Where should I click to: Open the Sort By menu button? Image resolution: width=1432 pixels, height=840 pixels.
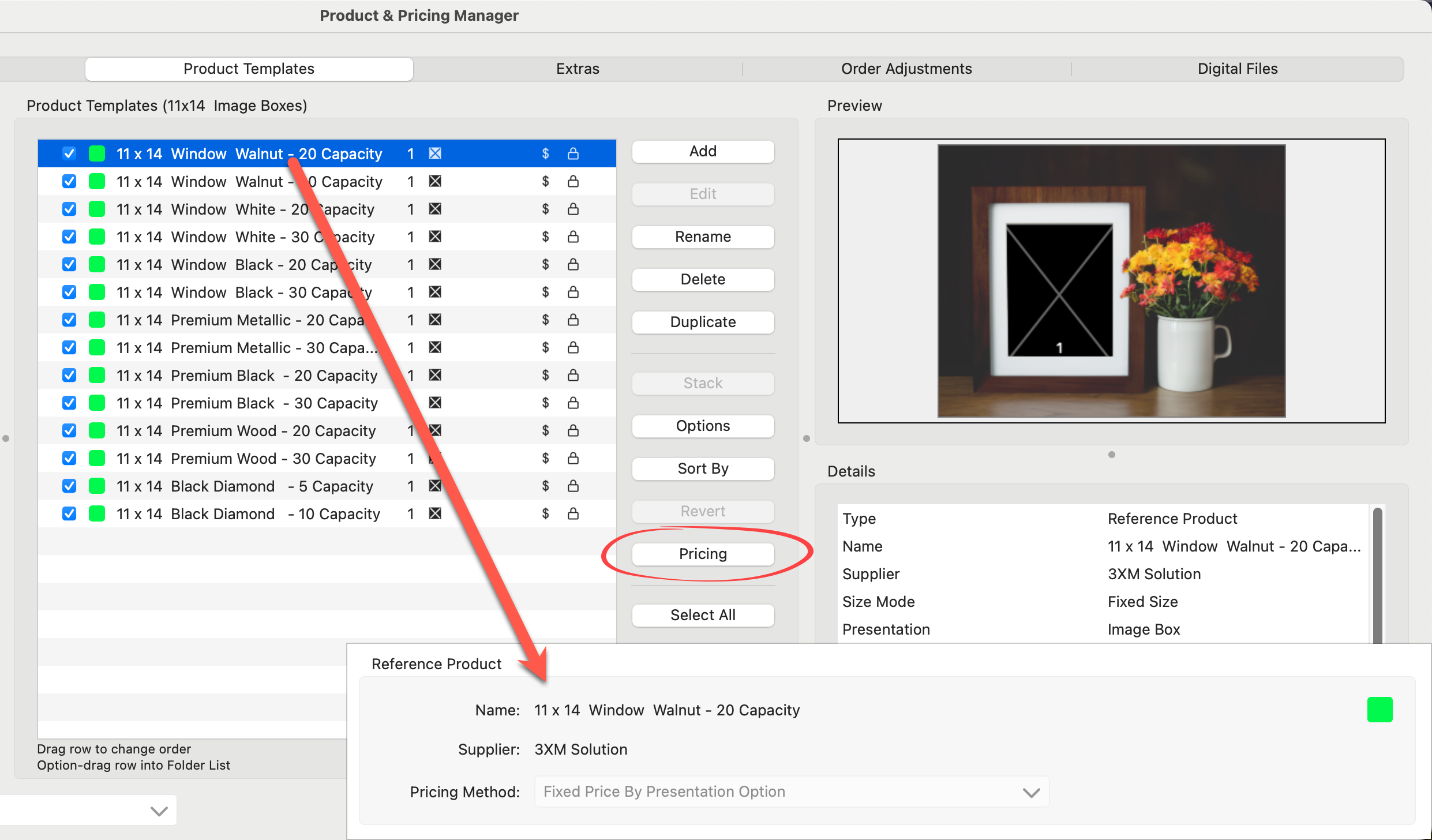pyautogui.click(x=702, y=468)
